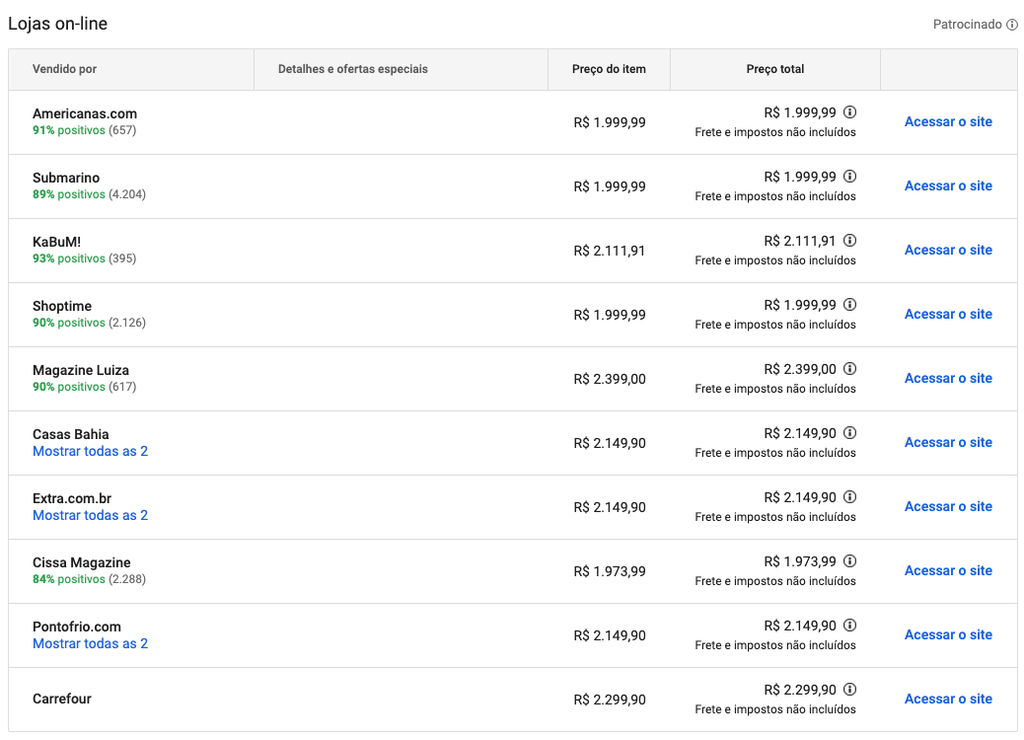Click info icon in Pontofrio.com row
The image size is (1024, 740).
coord(850,625)
